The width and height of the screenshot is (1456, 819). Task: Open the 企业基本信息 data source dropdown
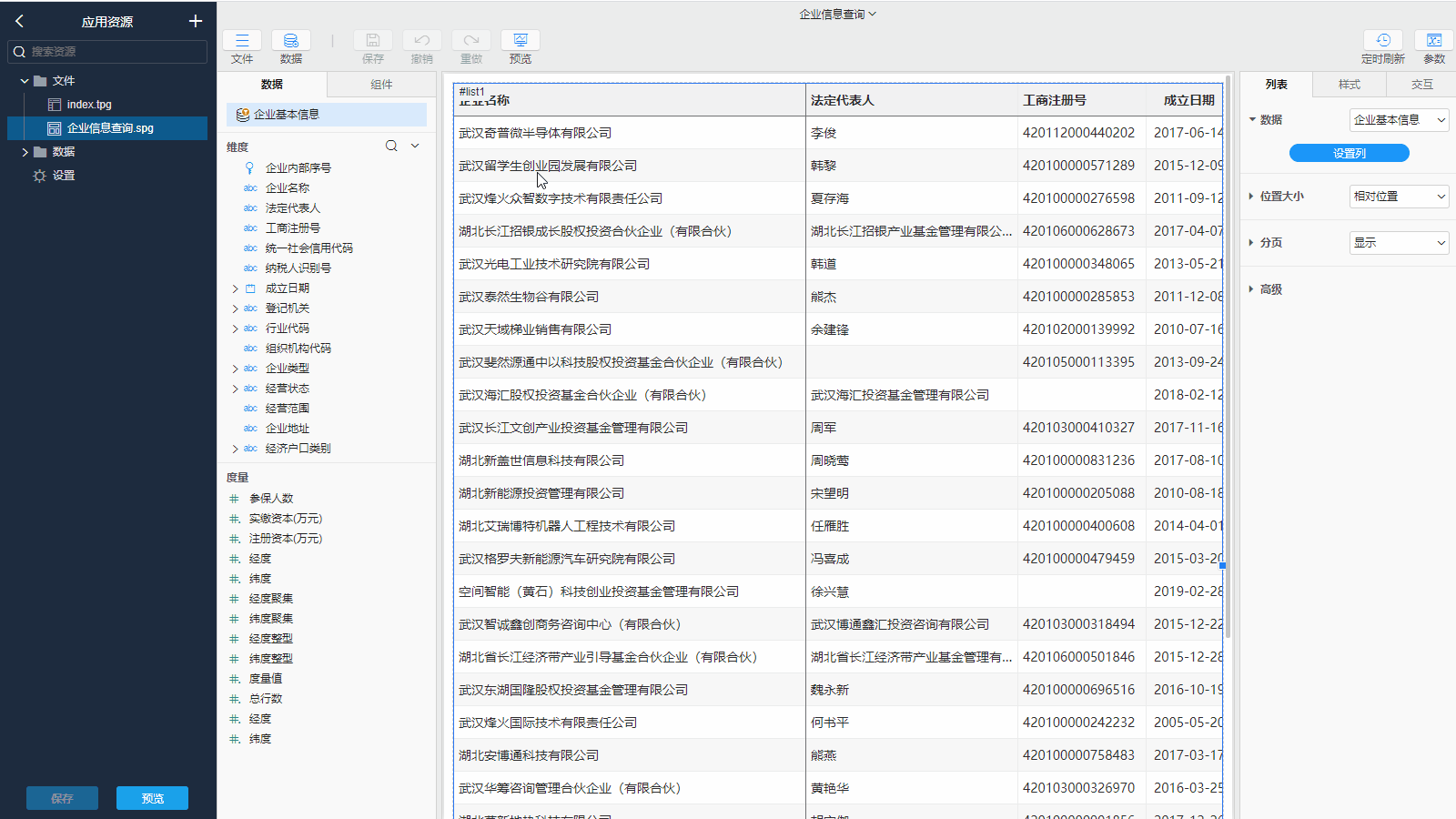point(1399,119)
